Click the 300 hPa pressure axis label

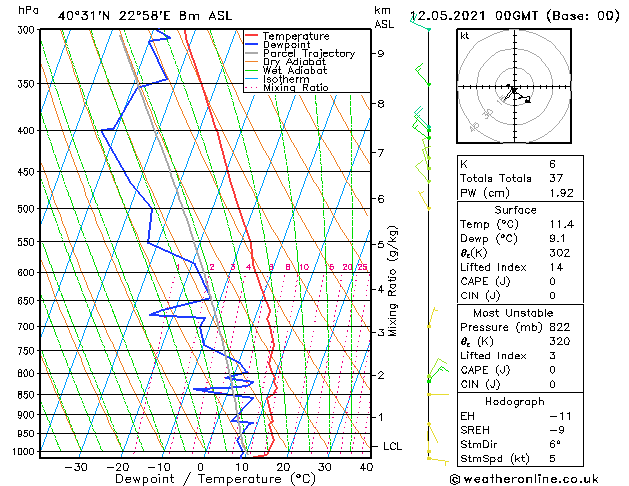click(x=28, y=30)
